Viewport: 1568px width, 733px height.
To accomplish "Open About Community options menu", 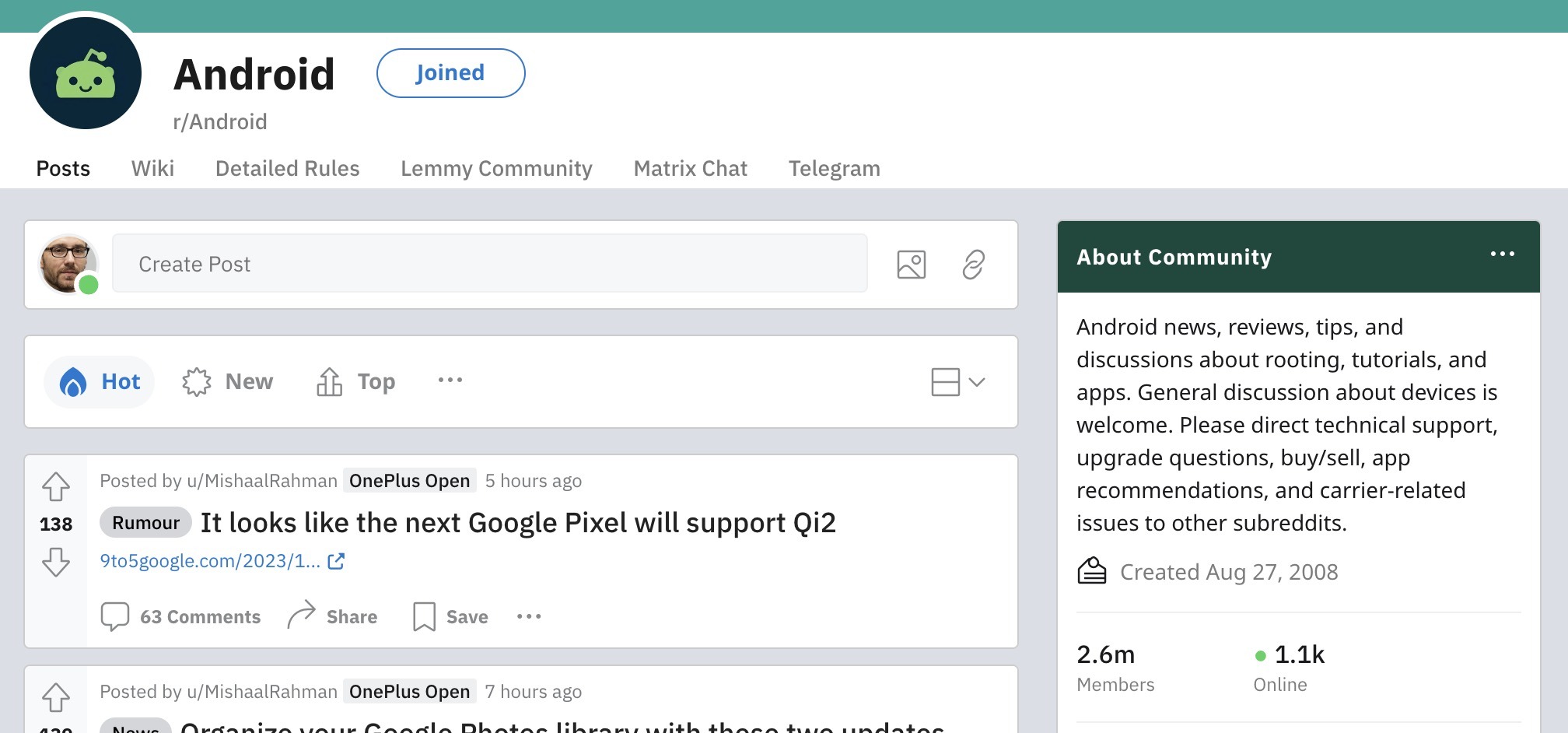I will point(1502,254).
